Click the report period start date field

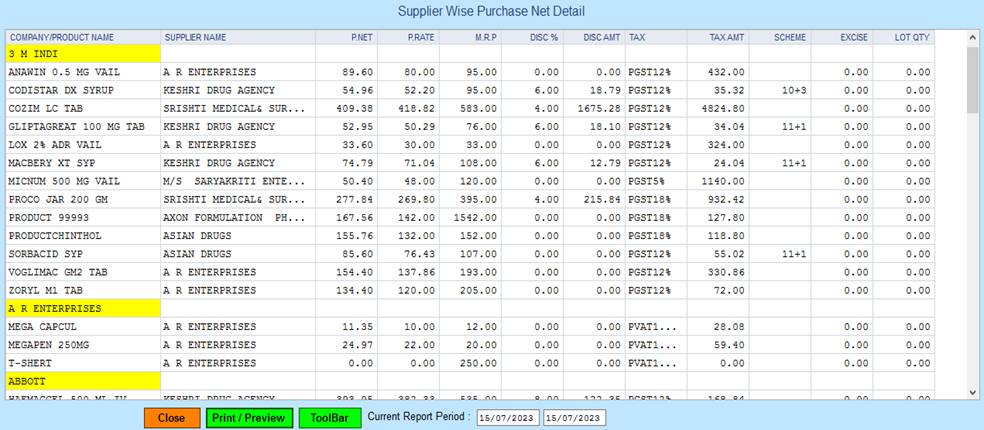point(507,418)
